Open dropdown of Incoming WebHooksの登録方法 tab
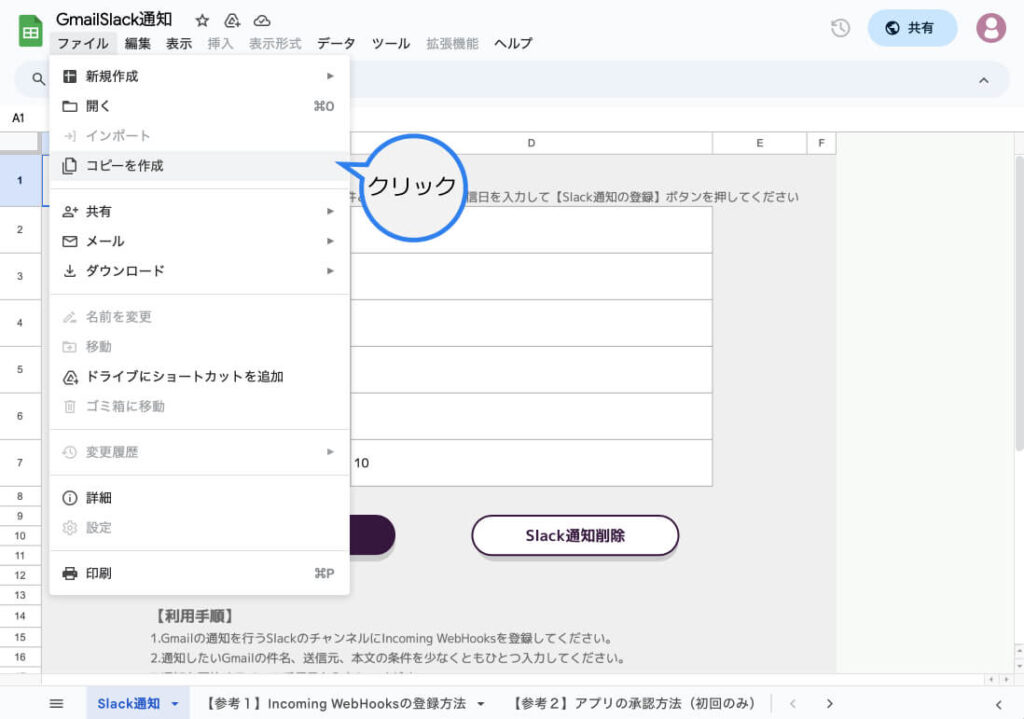The image size is (1024, 719). click(x=481, y=704)
